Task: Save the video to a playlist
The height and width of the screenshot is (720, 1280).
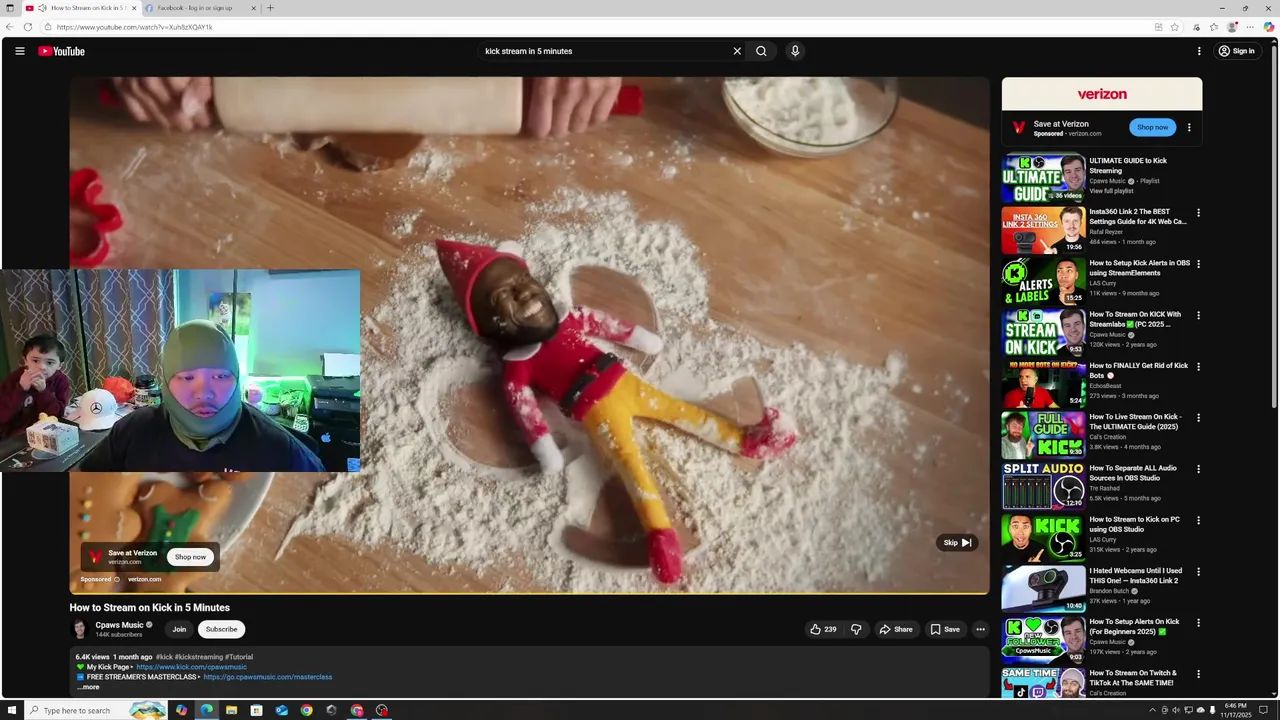Action: pos(945,629)
